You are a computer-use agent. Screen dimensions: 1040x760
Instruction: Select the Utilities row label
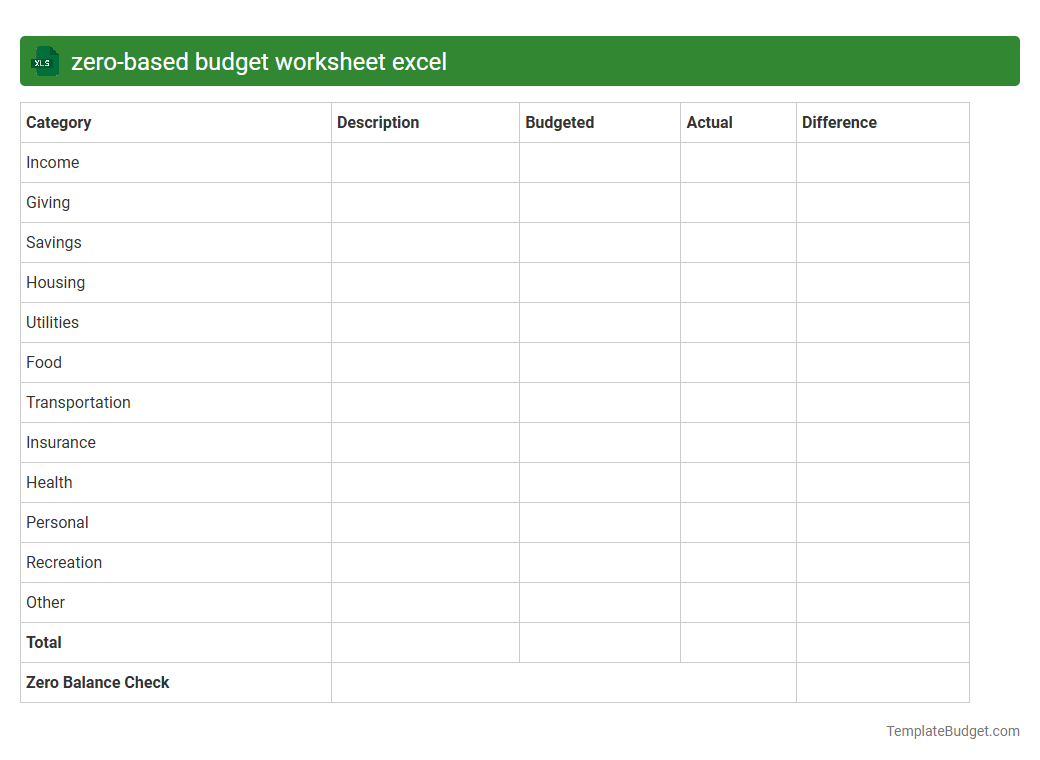click(52, 322)
